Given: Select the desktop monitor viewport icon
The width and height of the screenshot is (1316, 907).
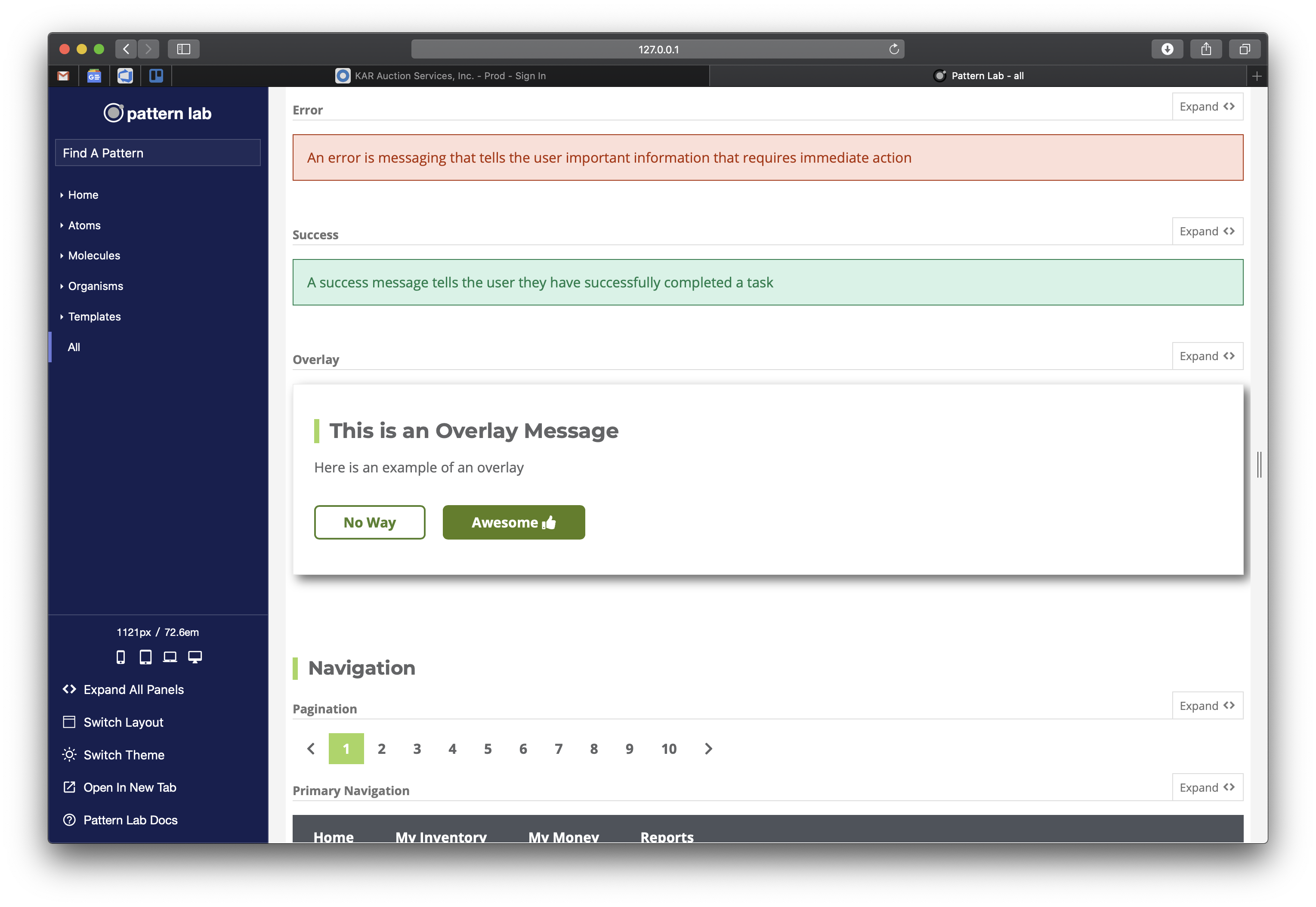Looking at the screenshot, I should coord(195,657).
